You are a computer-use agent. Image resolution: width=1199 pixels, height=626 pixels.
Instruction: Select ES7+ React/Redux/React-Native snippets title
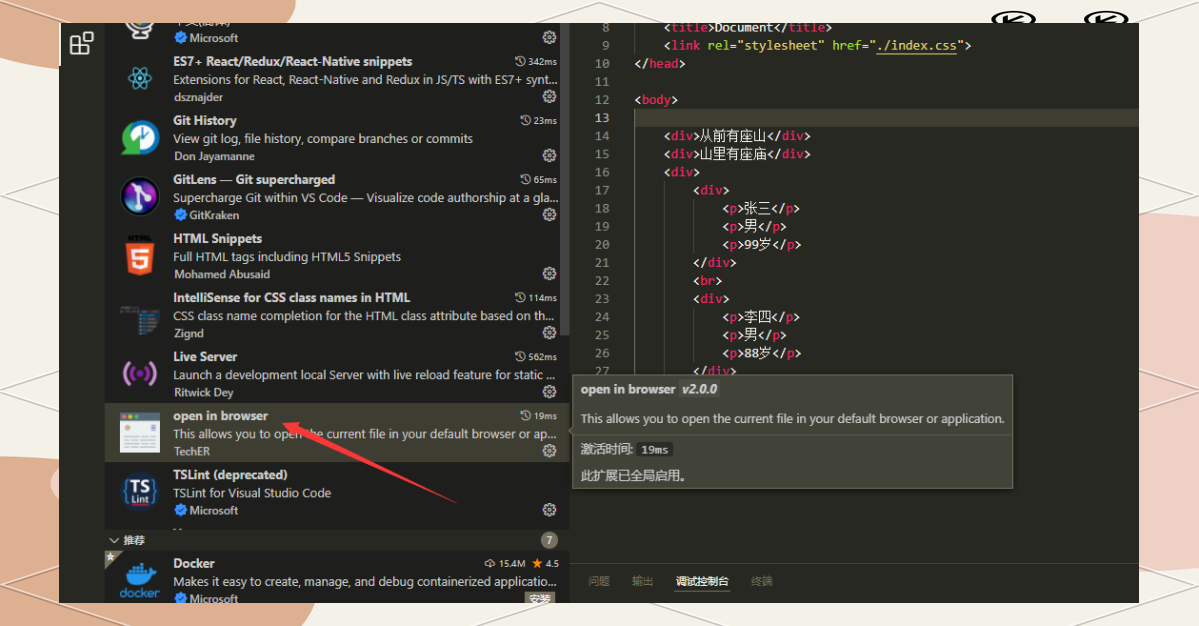click(292, 61)
